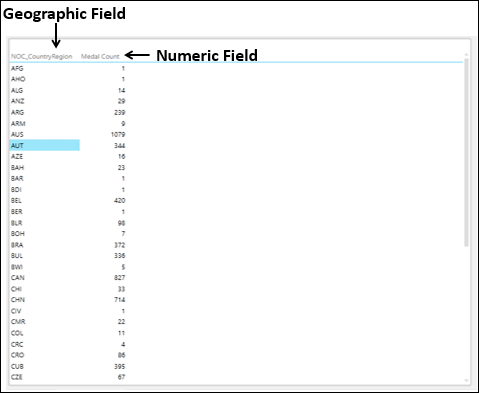479x393 pixels.
Task: Click the vertical scrollbar thumb
Action: [x=466, y=152]
